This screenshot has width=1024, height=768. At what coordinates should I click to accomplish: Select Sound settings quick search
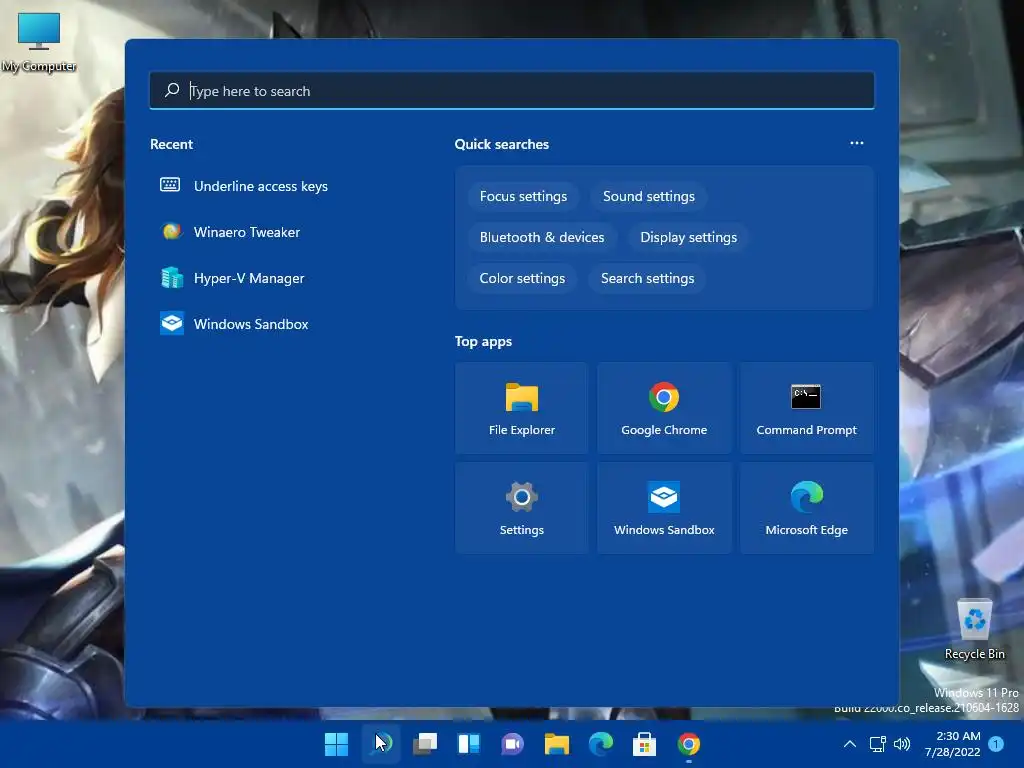tap(648, 197)
